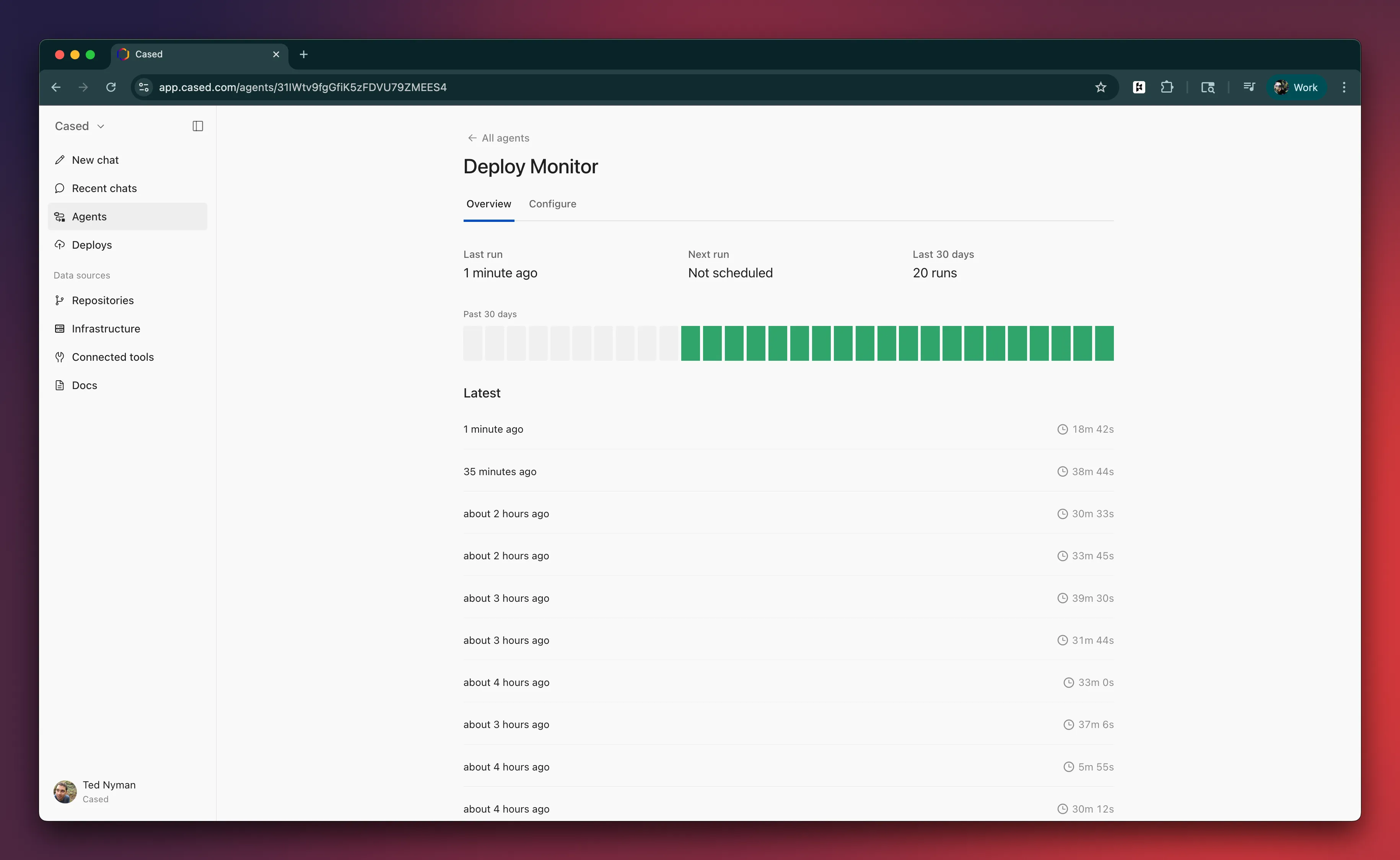Open Docs from sidebar
Viewport: 1400px width, 860px height.
(84, 386)
